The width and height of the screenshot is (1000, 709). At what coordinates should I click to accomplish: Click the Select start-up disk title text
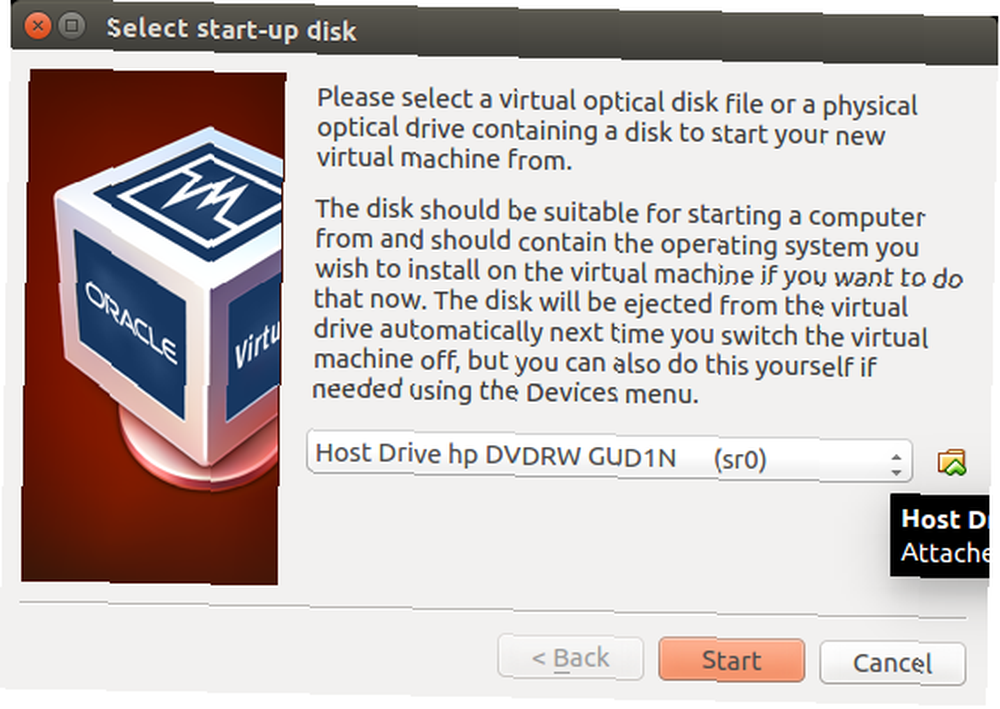point(232,29)
